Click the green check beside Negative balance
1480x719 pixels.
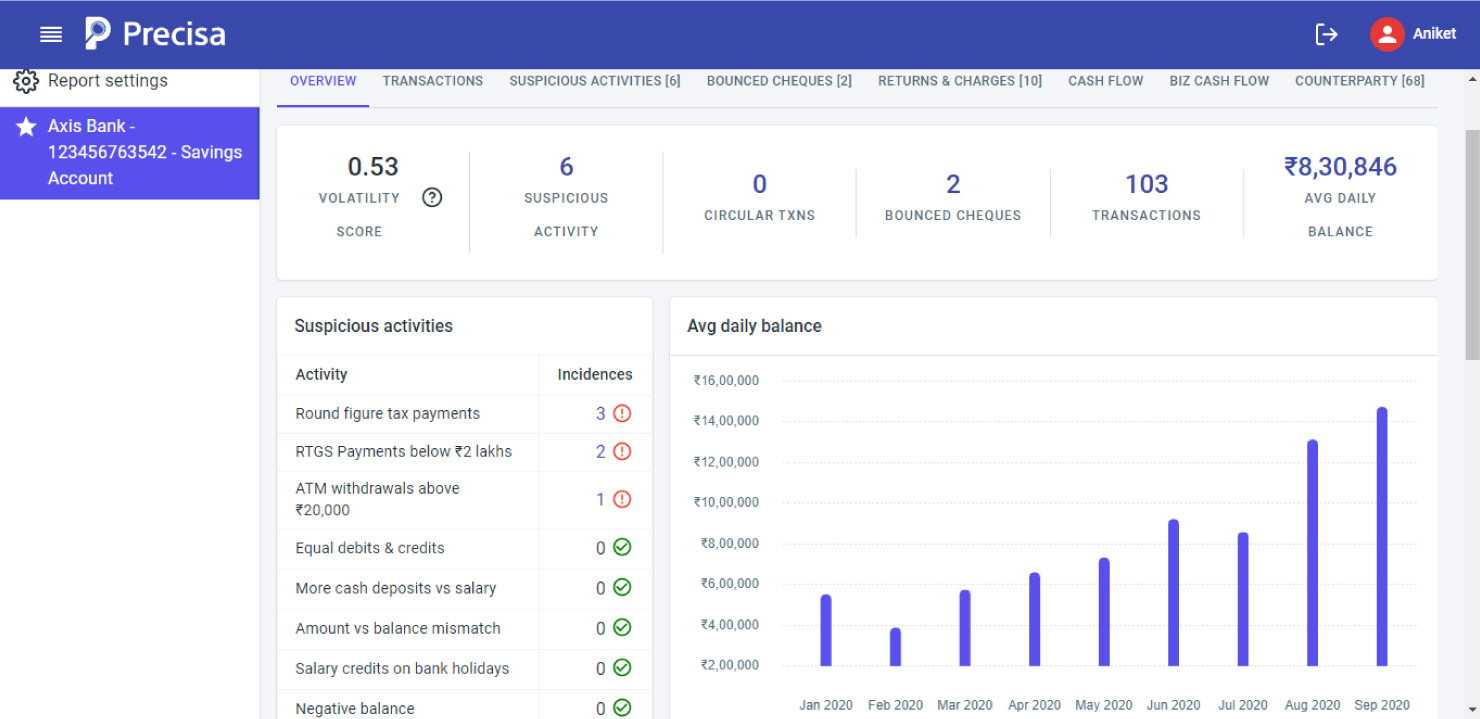coord(620,707)
